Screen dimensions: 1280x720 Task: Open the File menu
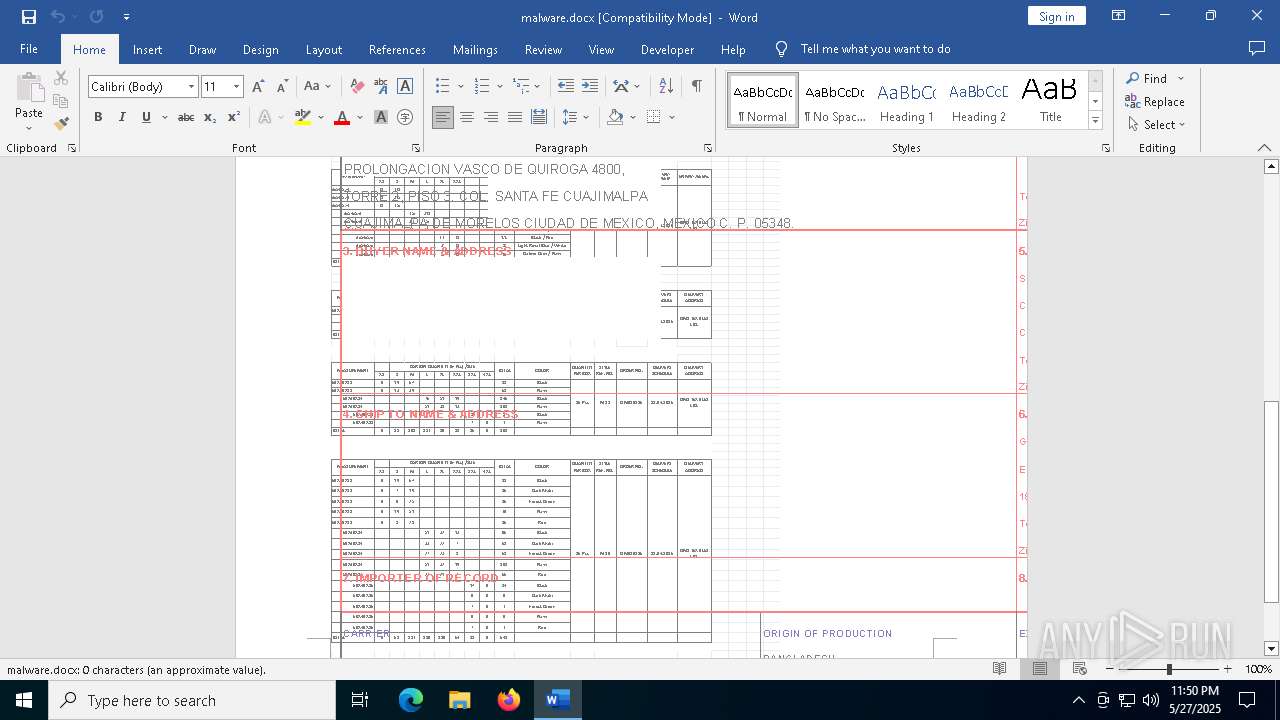tap(29, 49)
